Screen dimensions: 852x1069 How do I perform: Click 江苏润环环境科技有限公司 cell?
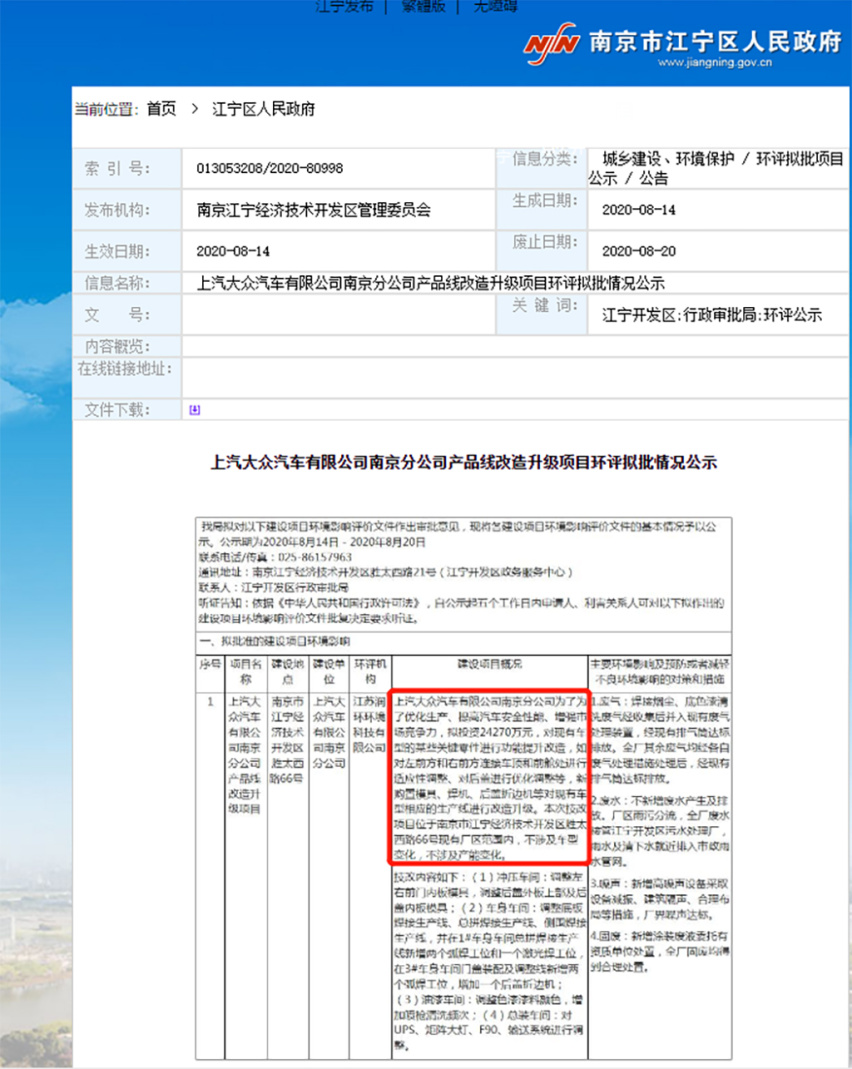[x=369, y=724]
